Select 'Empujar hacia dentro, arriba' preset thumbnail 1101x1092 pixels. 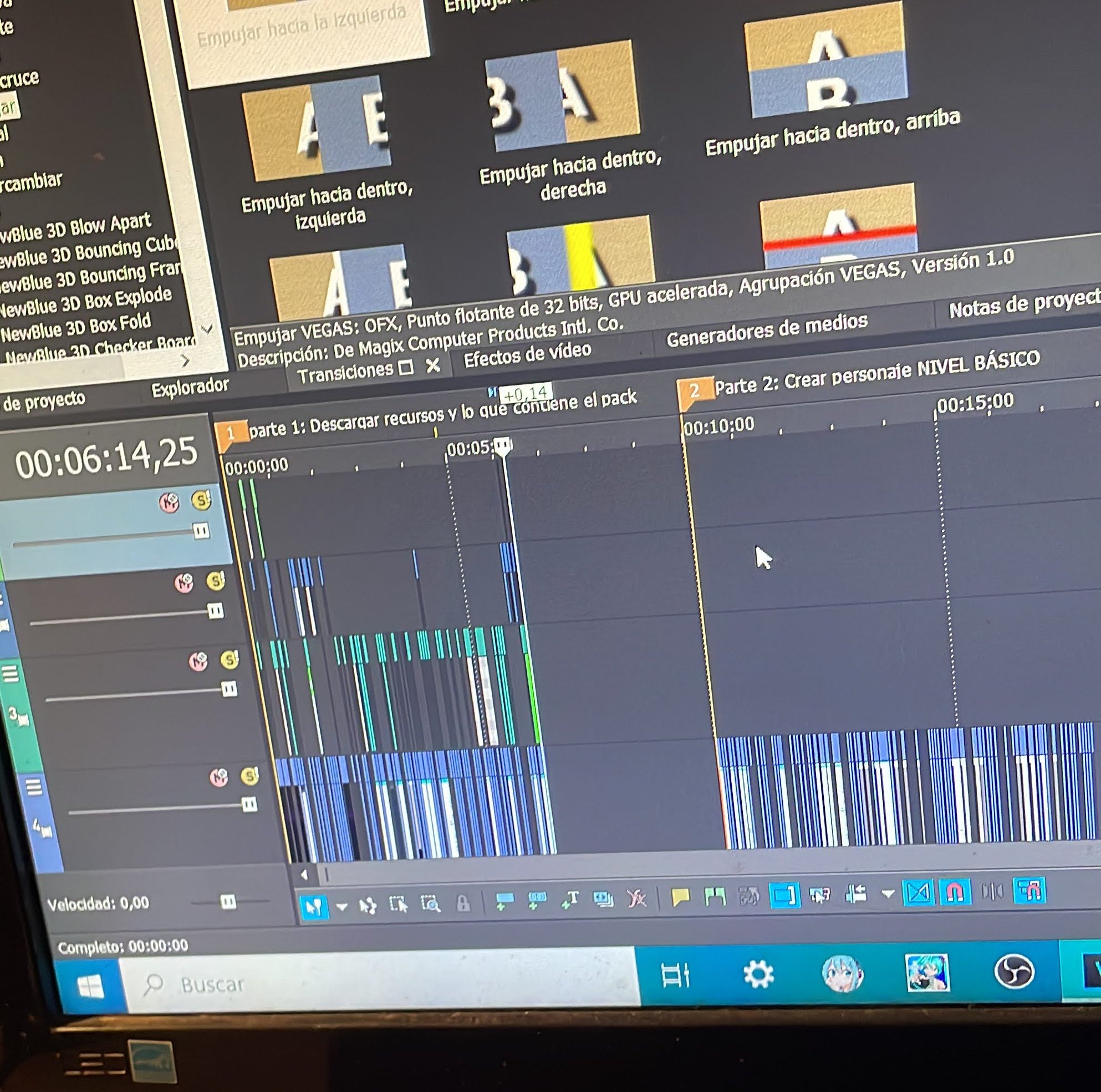tap(827, 59)
